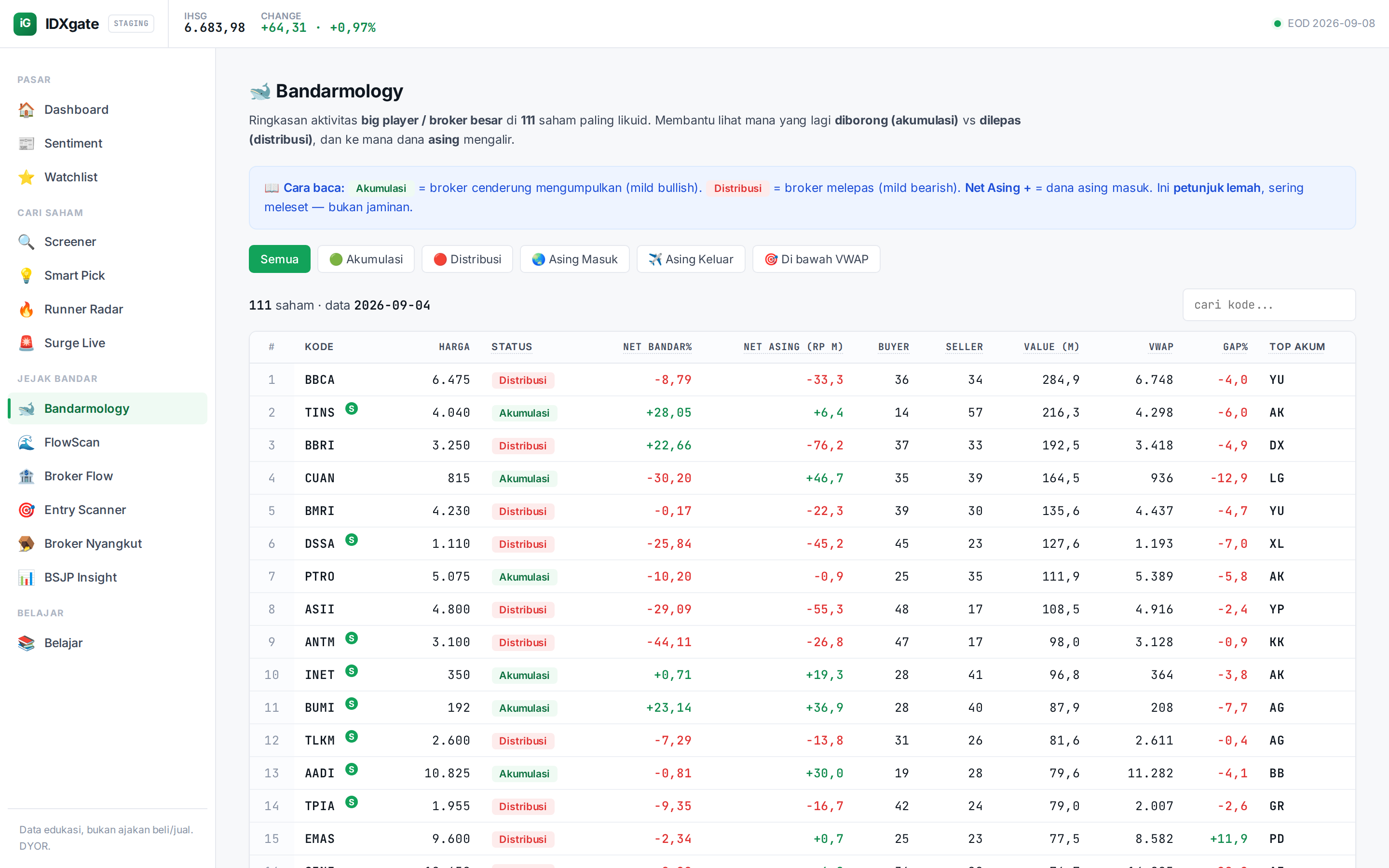1389x868 pixels.
Task: Open Dashboard house icon in sidebar
Action: [x=27, y=109]
